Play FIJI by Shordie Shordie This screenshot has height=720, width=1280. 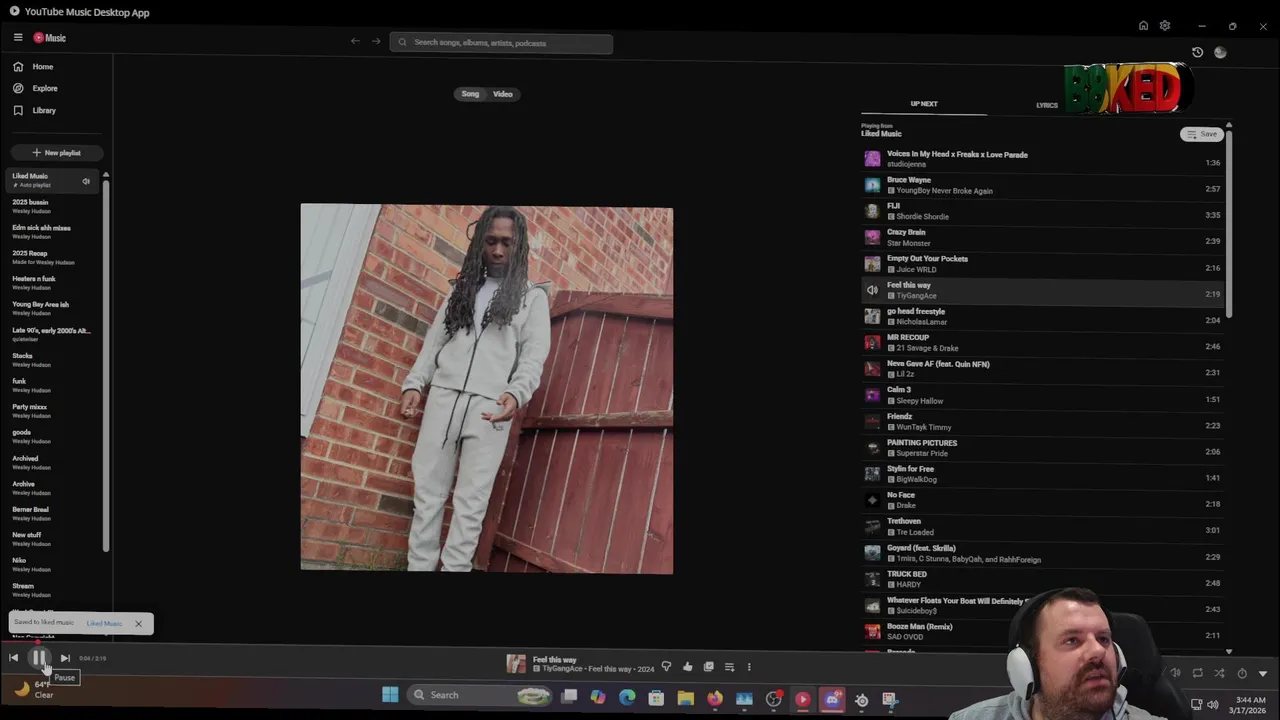pos(1043,211)
